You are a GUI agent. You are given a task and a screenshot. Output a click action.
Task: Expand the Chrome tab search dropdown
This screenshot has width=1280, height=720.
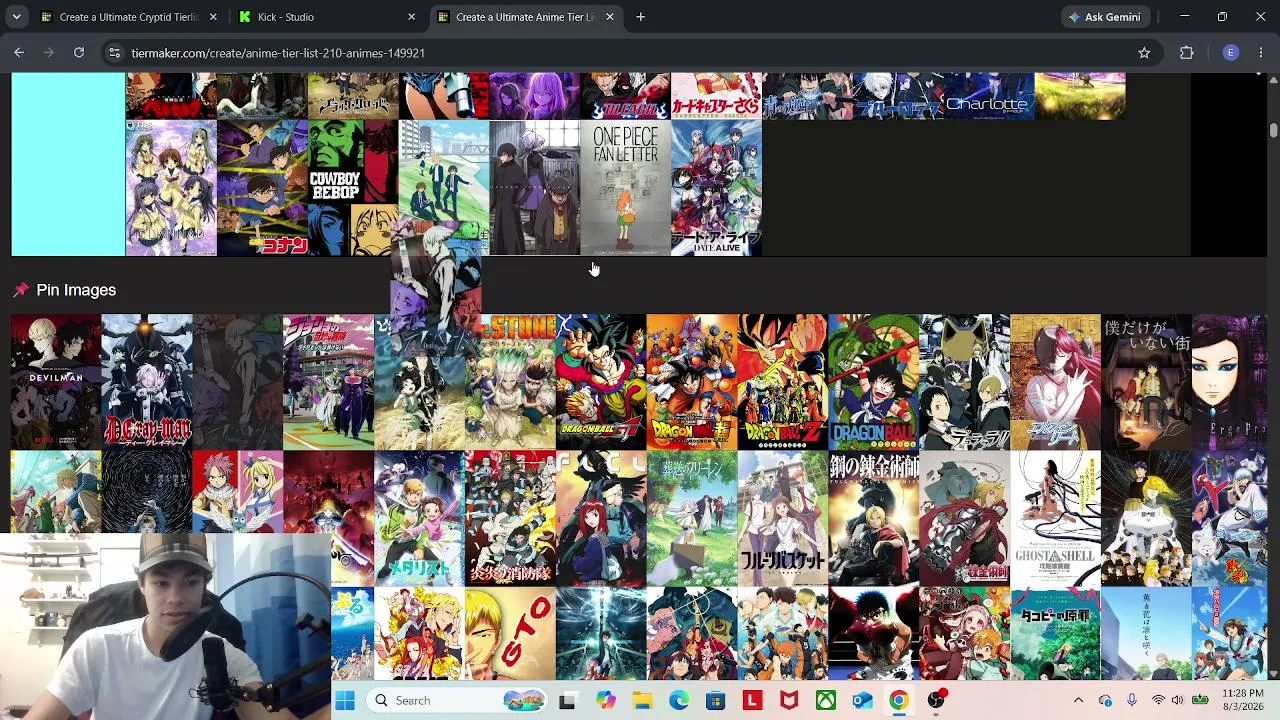pyautogui.click(x=16, y=17)
